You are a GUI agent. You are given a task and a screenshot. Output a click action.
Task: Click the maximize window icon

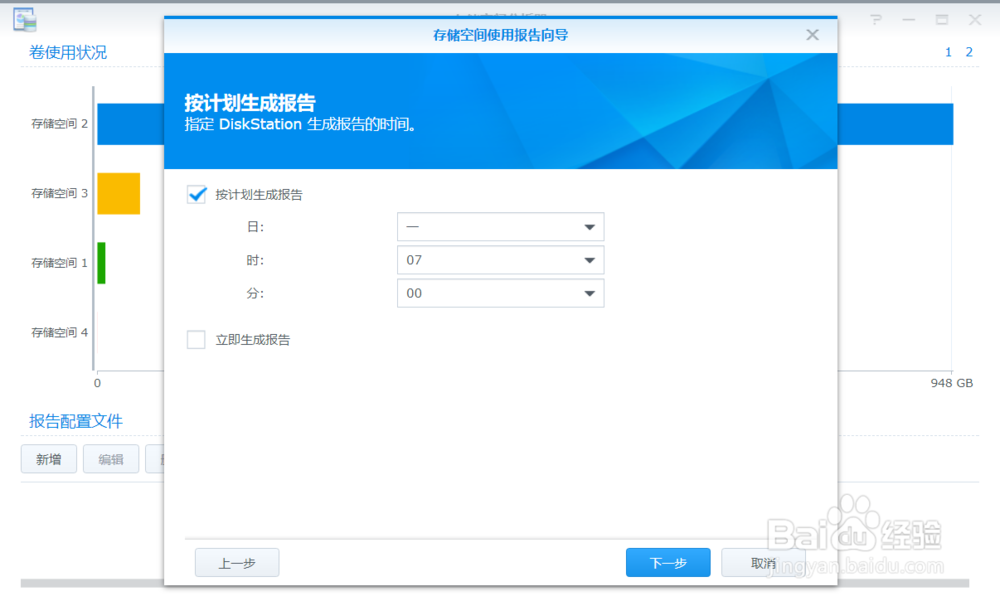(x=941, y=18)
